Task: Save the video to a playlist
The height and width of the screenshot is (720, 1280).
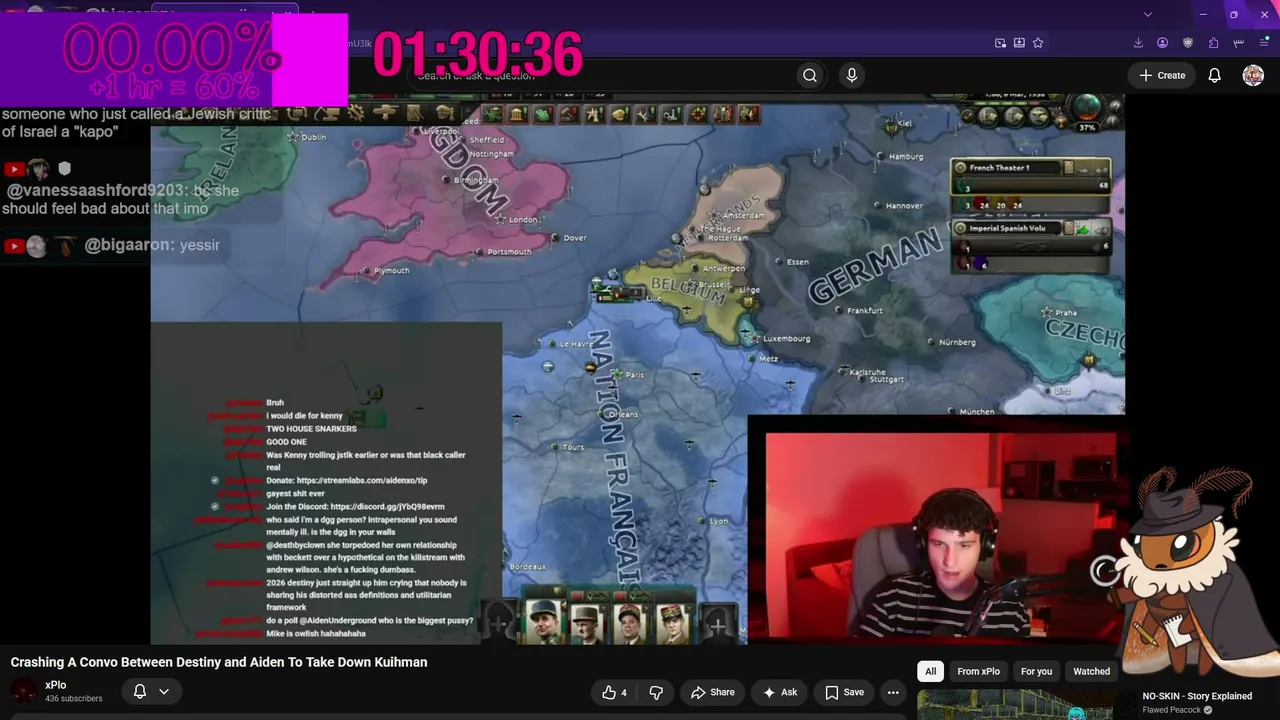Action: tap(845, 692)
